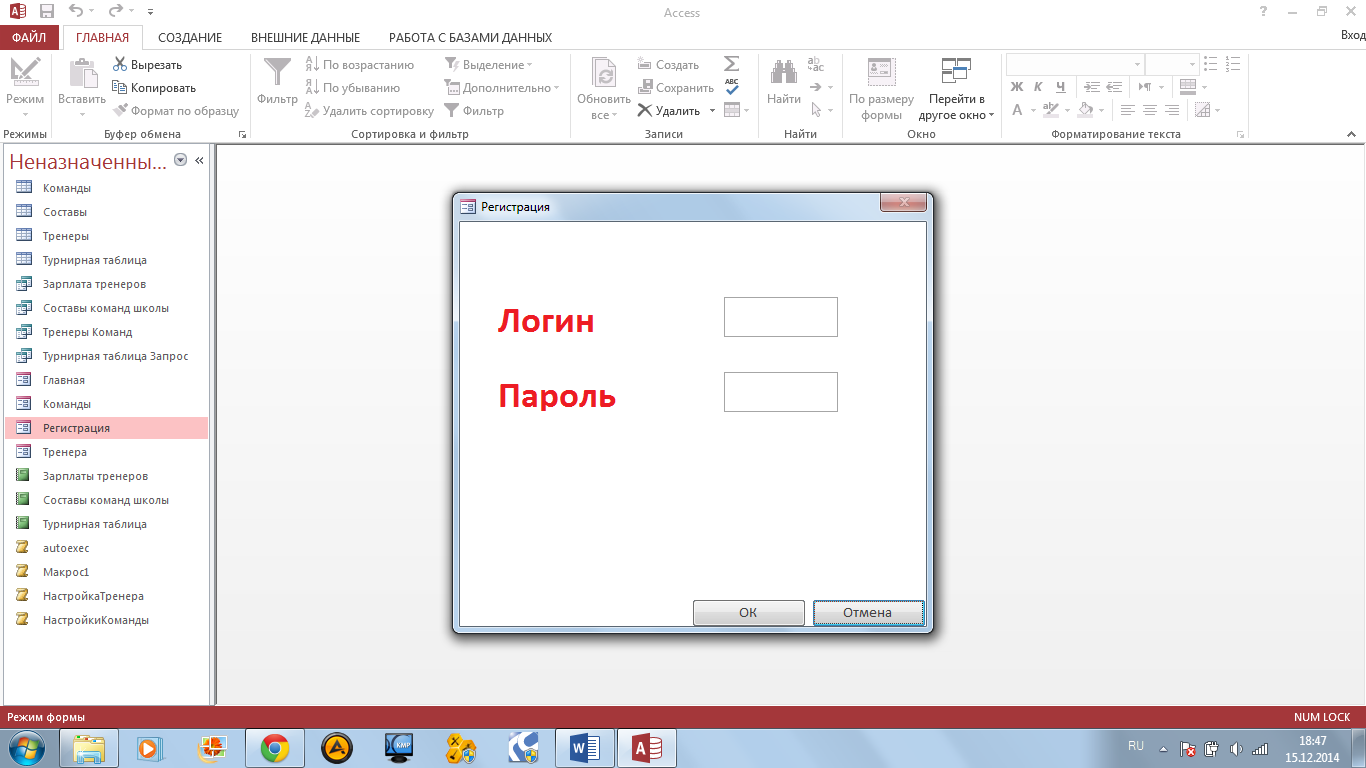Open the ФАЙЛ tab
The height and width of the screenshot is (768, 1366).
click(x=29, y=37)
